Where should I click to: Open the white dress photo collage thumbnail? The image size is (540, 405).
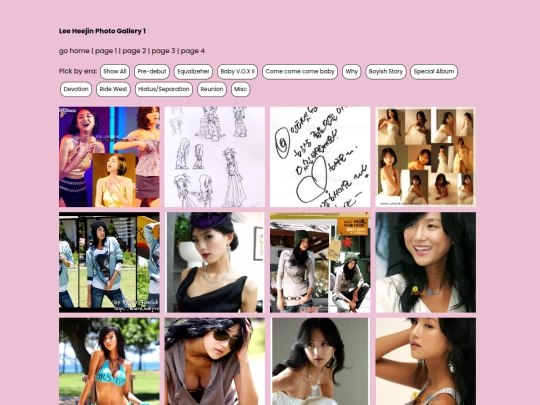[426, 157]
